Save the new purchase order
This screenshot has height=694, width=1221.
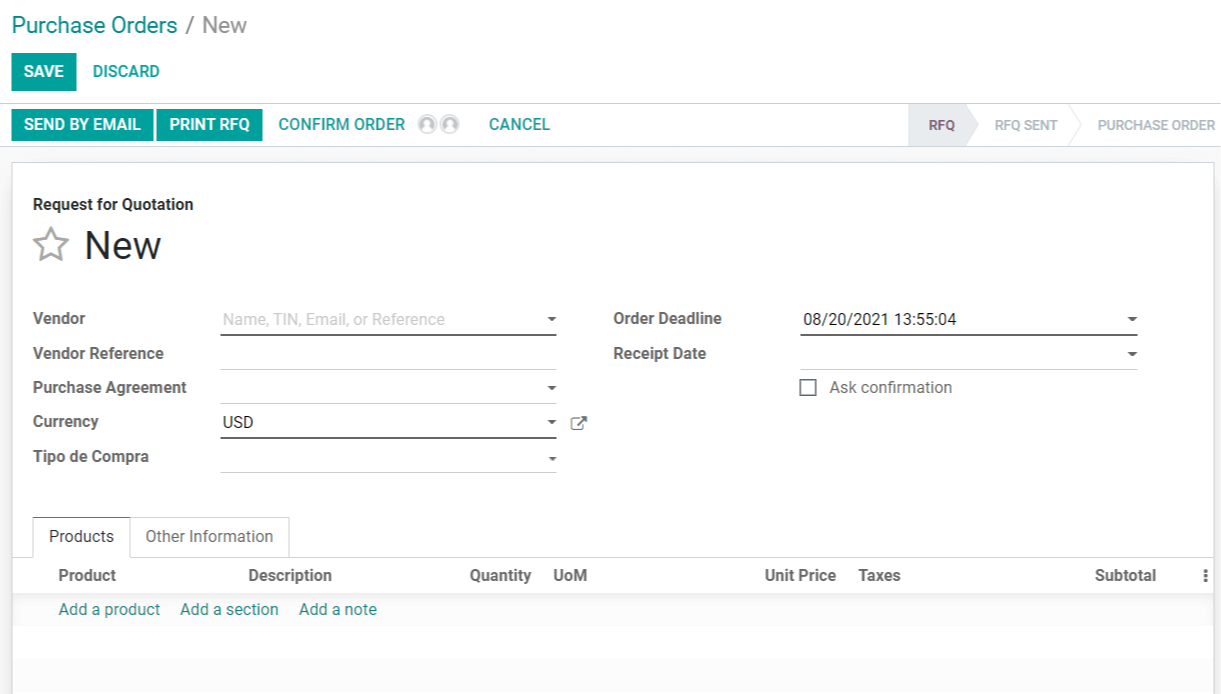(44, 72)
